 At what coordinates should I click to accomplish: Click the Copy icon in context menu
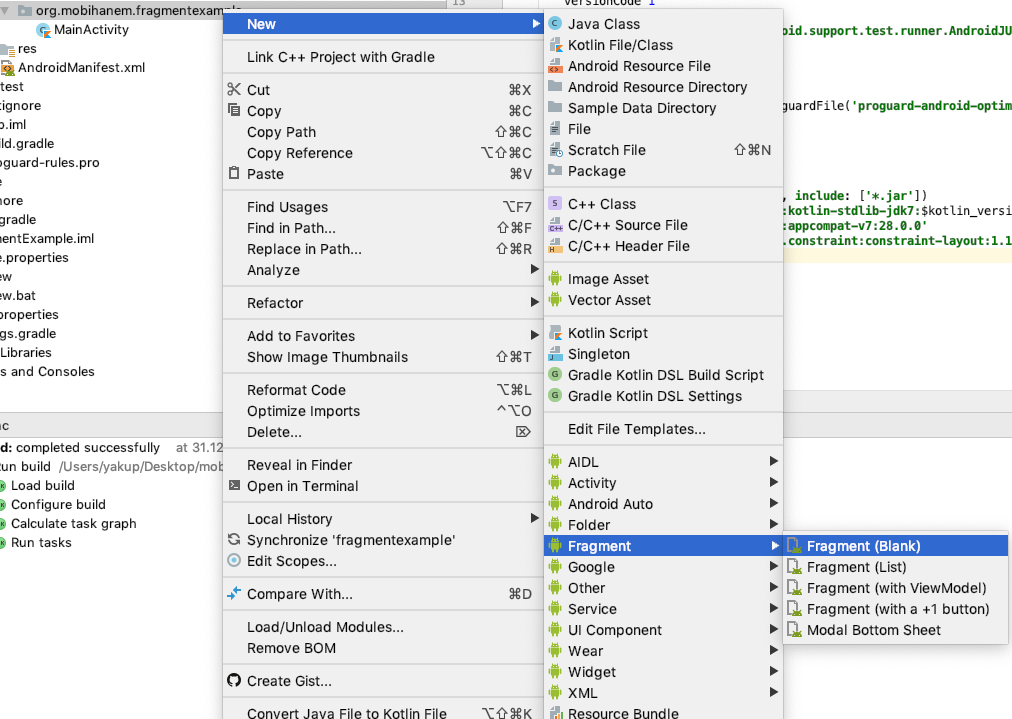(234, 110)
